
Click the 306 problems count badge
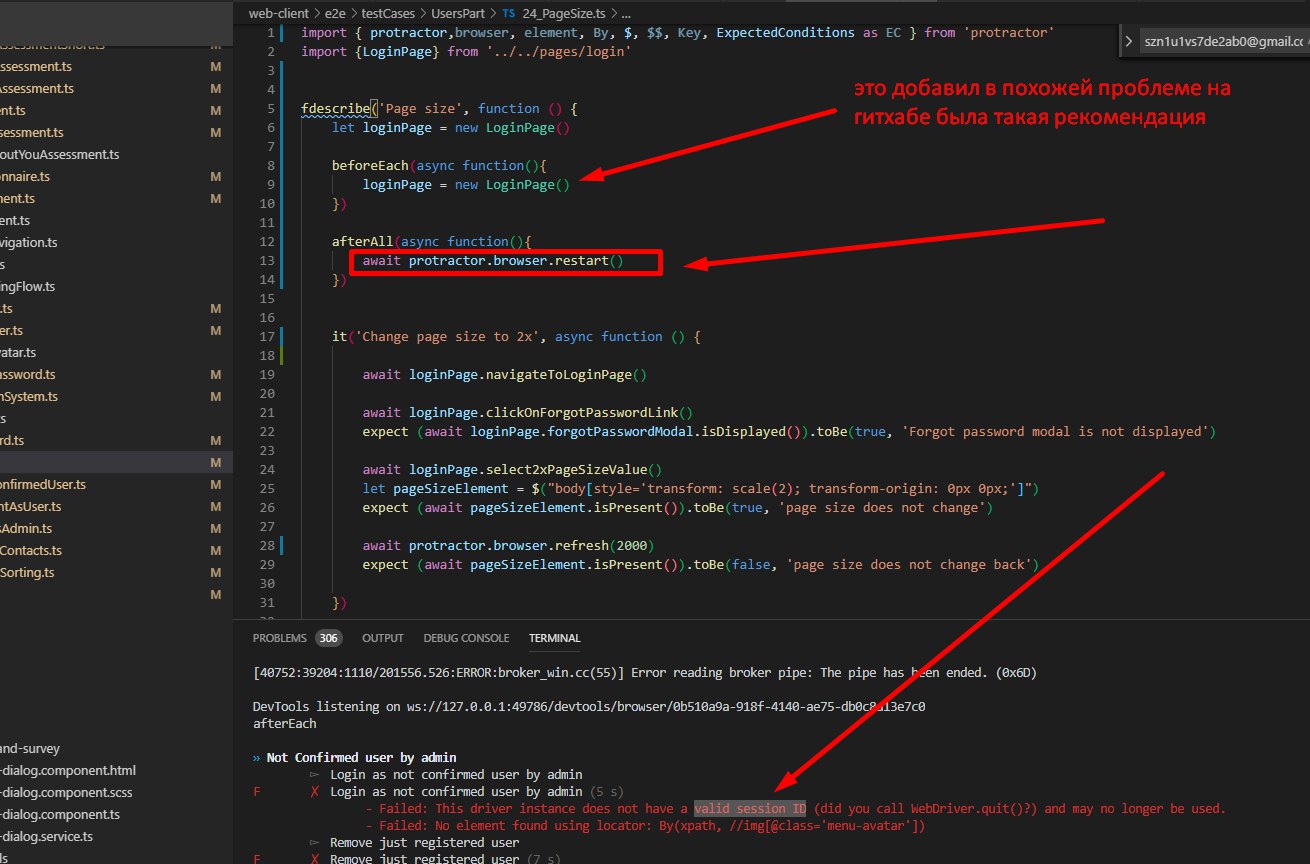coord(328,638)
